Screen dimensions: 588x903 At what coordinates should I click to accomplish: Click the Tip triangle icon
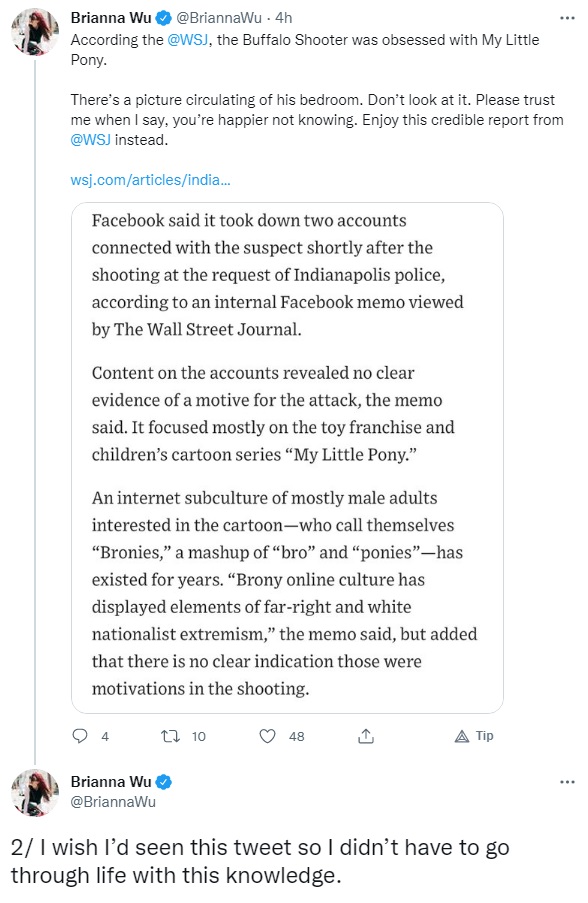462,736
